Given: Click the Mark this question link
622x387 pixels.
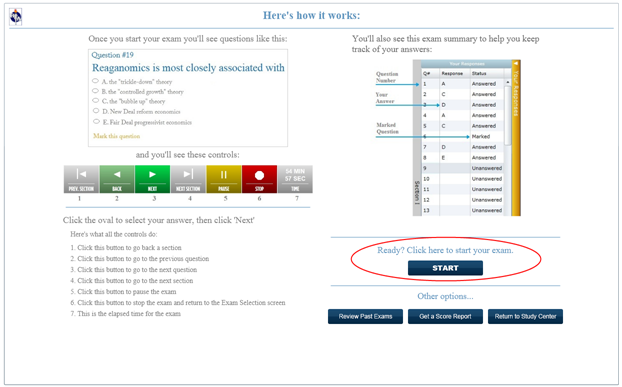Looking at the screenshot, I should tap(117, 136).
